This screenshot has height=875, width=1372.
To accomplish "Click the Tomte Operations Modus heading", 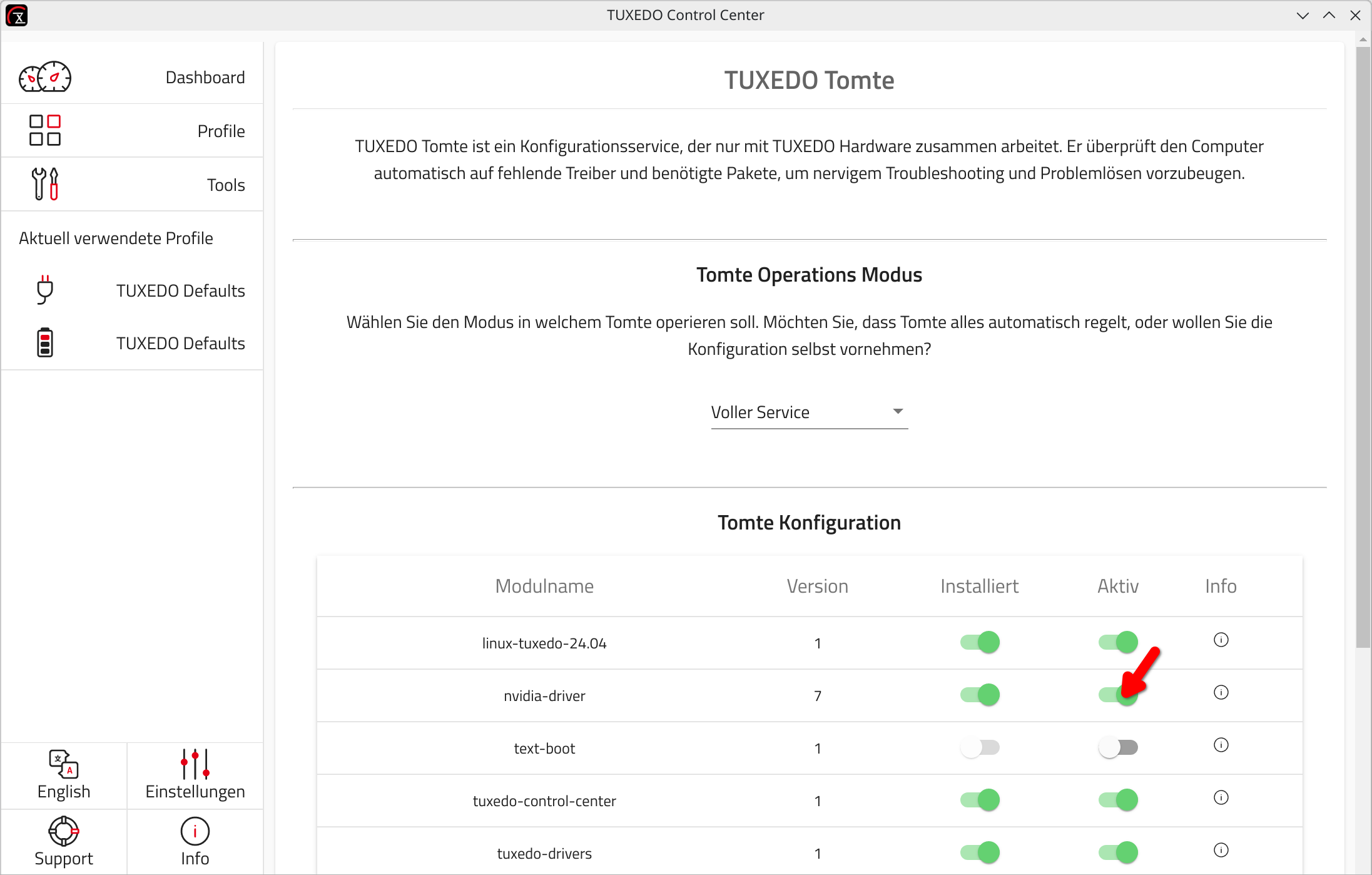I will pos(809,275).
